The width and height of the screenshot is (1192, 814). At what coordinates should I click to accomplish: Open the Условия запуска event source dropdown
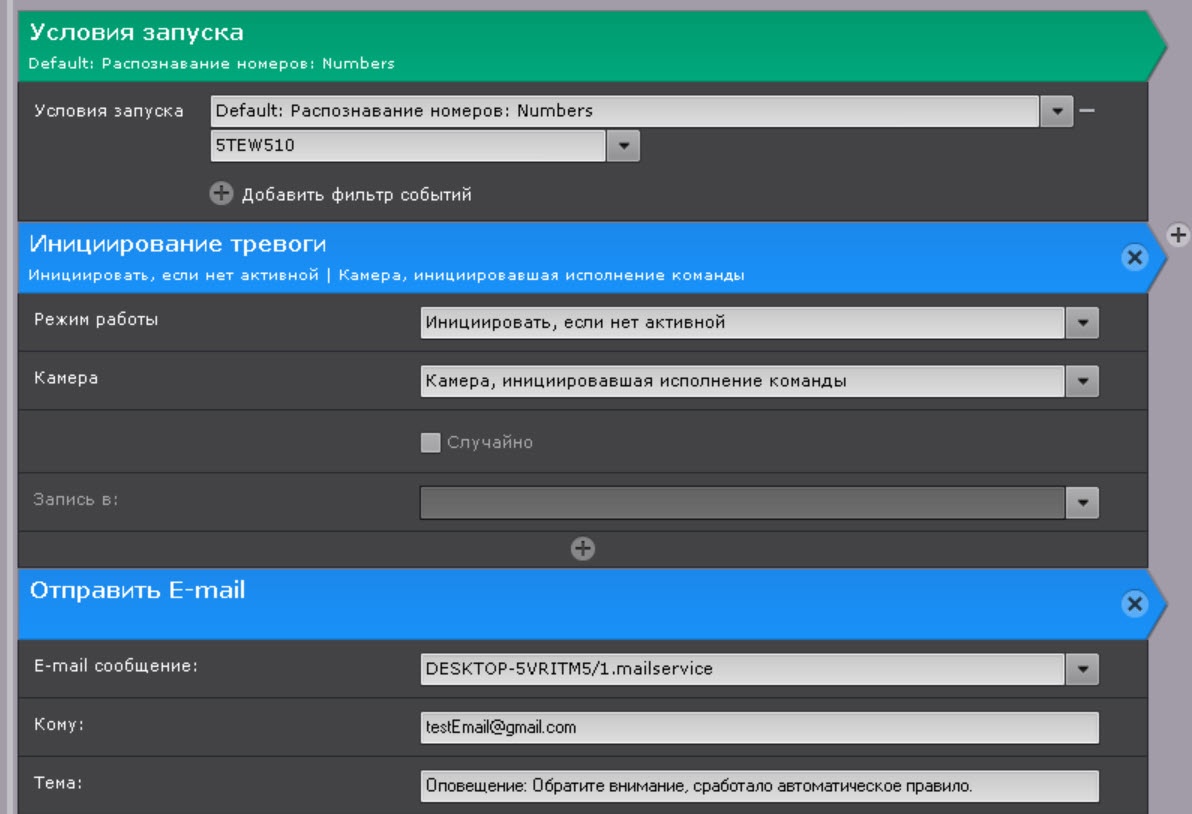pos(1056,111)
